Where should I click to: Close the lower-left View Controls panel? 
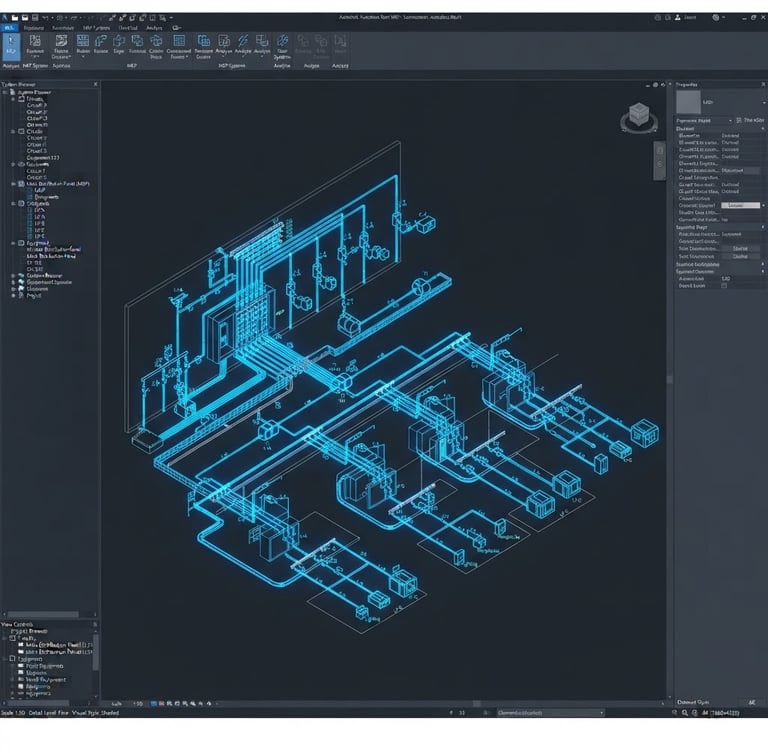95,624
